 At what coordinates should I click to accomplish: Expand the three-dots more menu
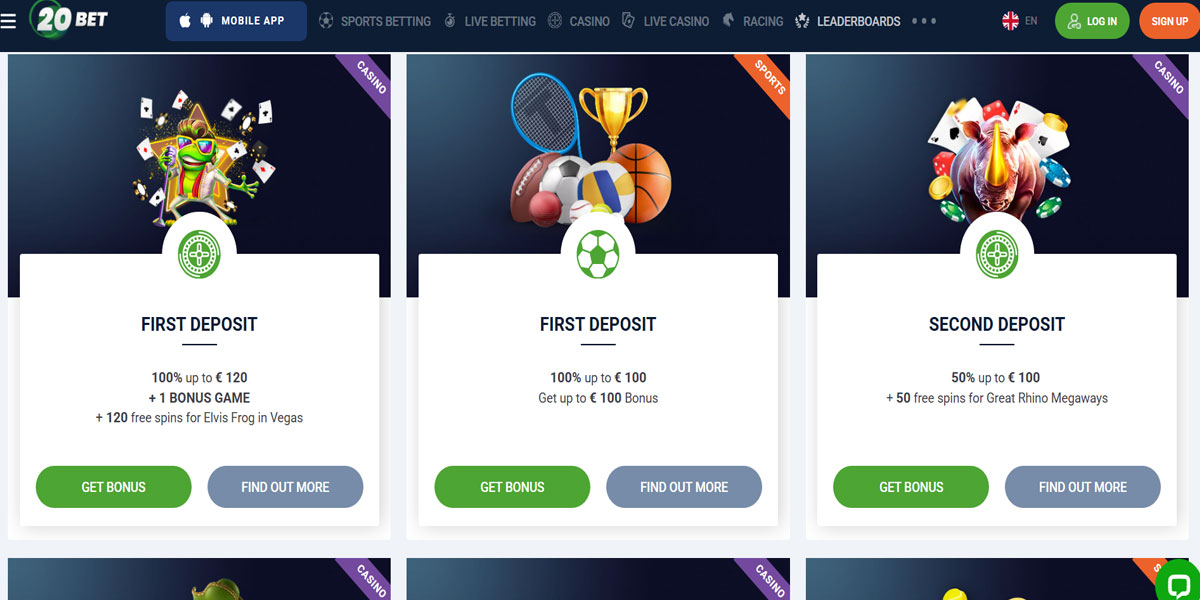tap(924, 21)
